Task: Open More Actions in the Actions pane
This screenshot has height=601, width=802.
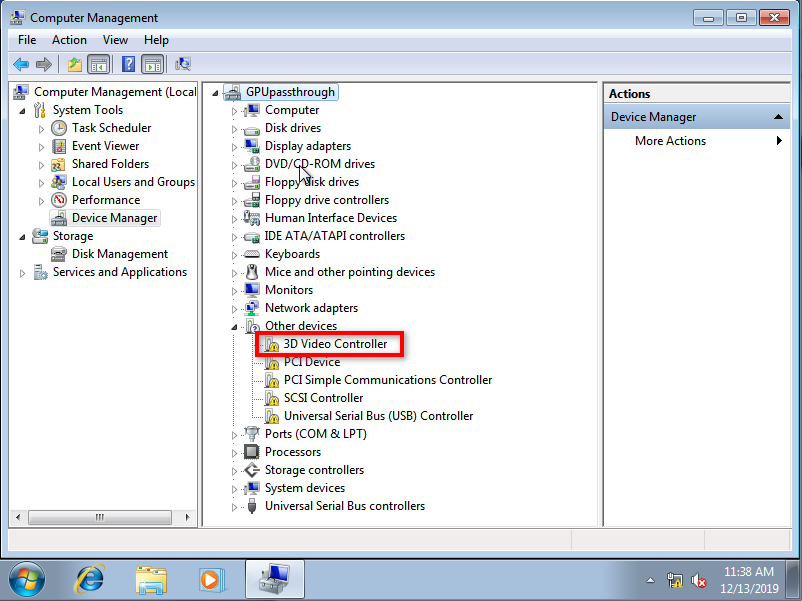Action: [x=670, y=140]
